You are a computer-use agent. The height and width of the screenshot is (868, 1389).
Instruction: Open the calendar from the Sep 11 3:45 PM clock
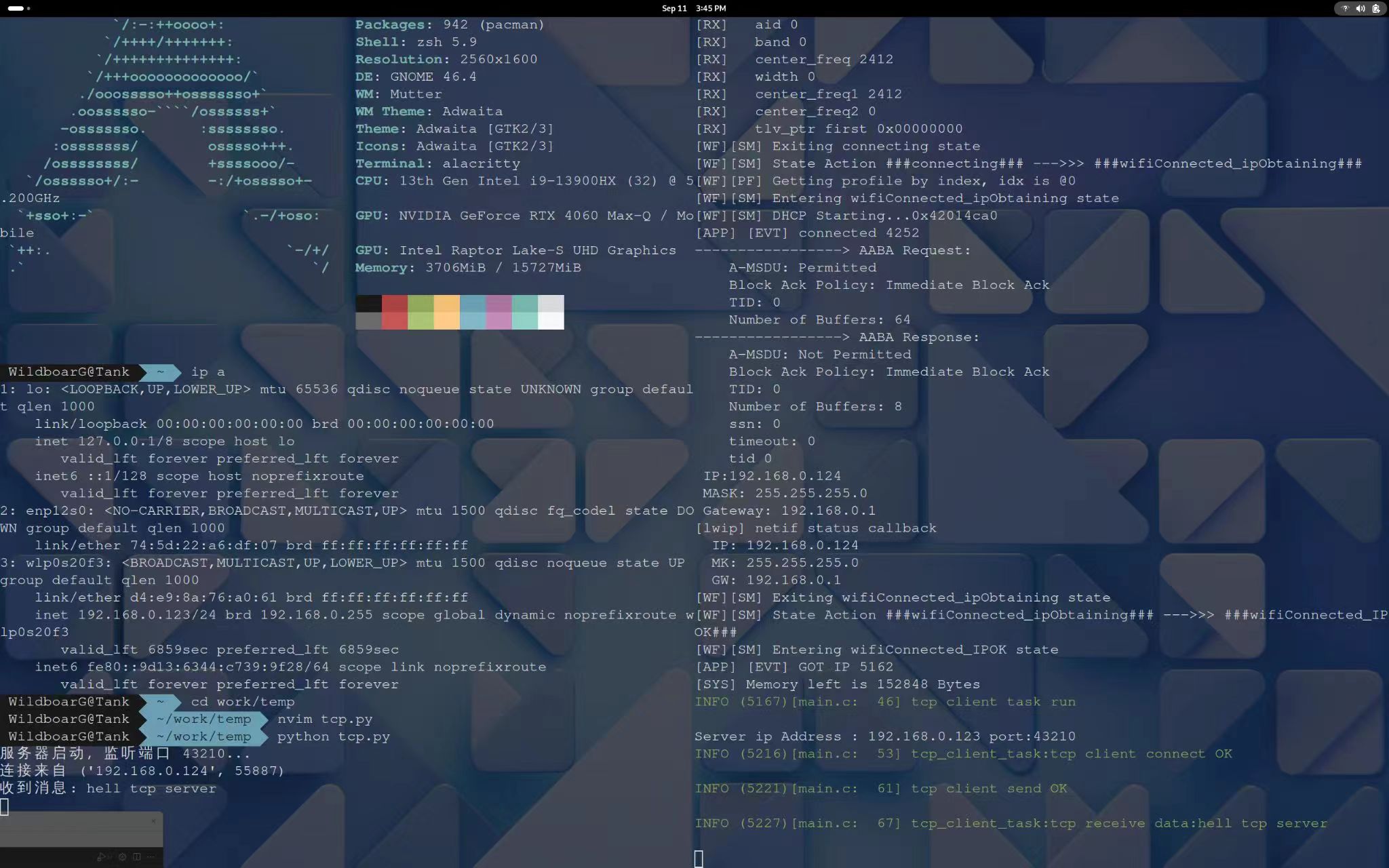click(694, 8)
